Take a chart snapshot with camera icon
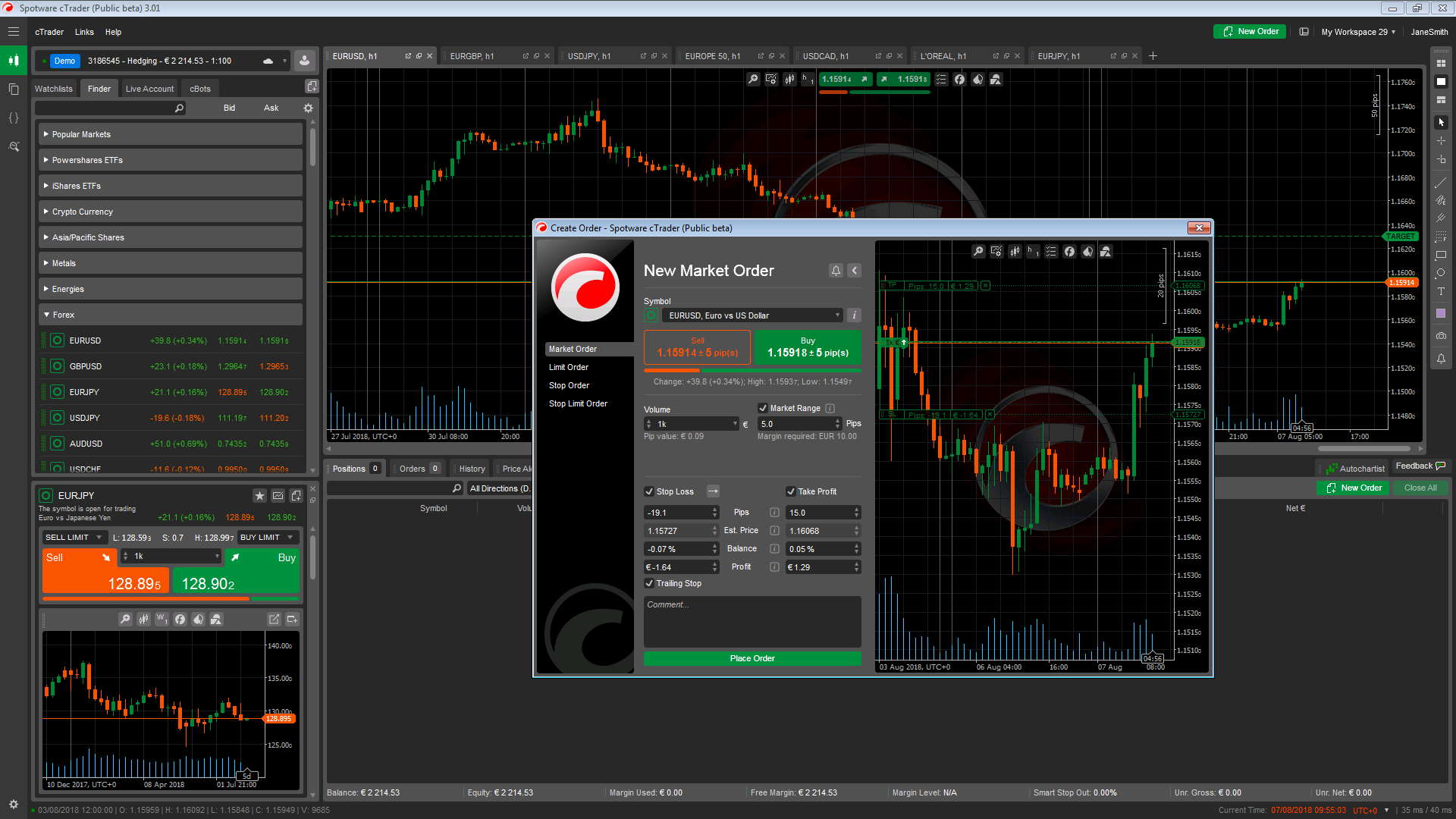1456x819 pixels. [1441, 335]
